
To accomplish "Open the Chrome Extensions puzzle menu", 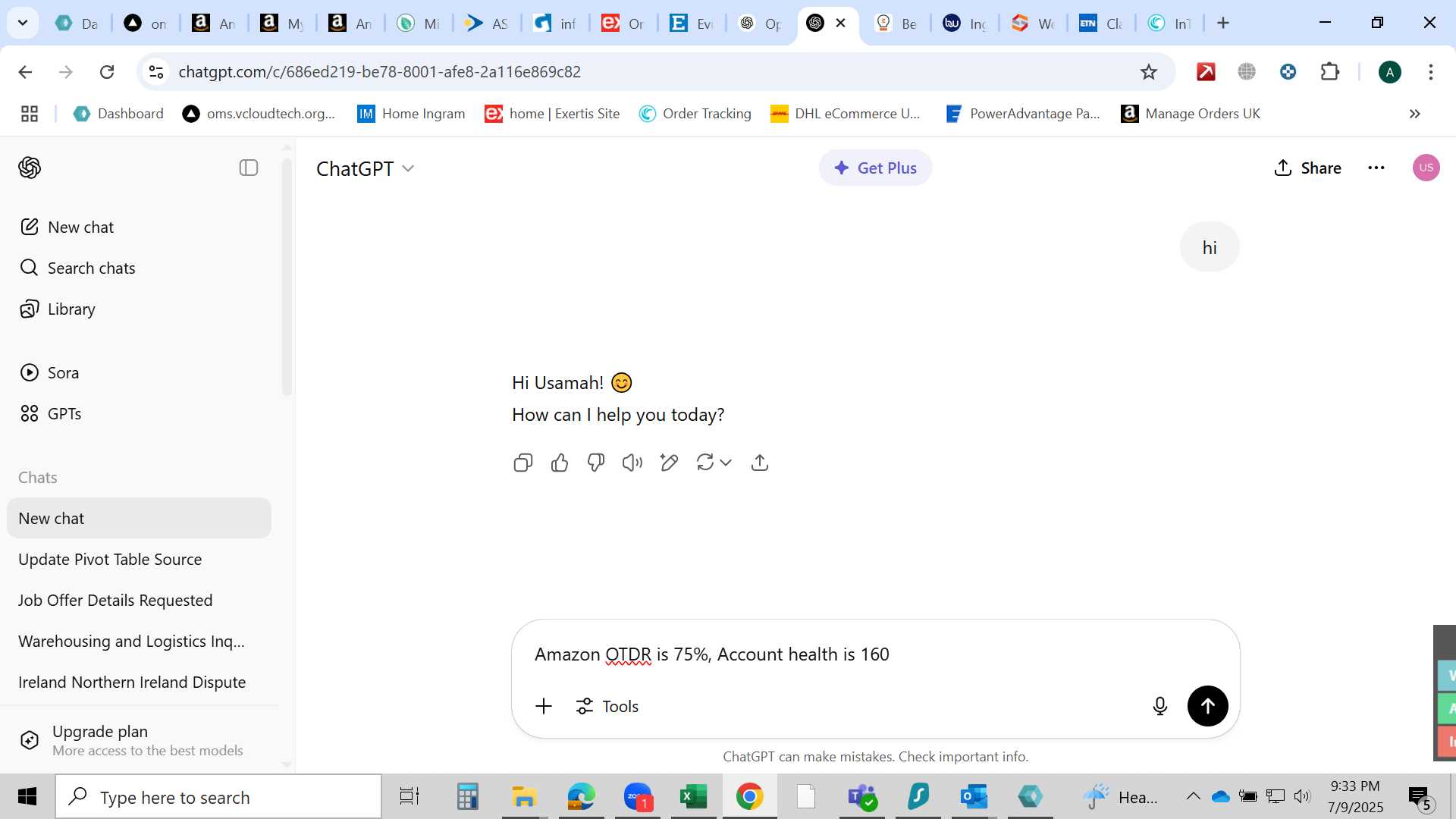I will tap(1330, 71).
